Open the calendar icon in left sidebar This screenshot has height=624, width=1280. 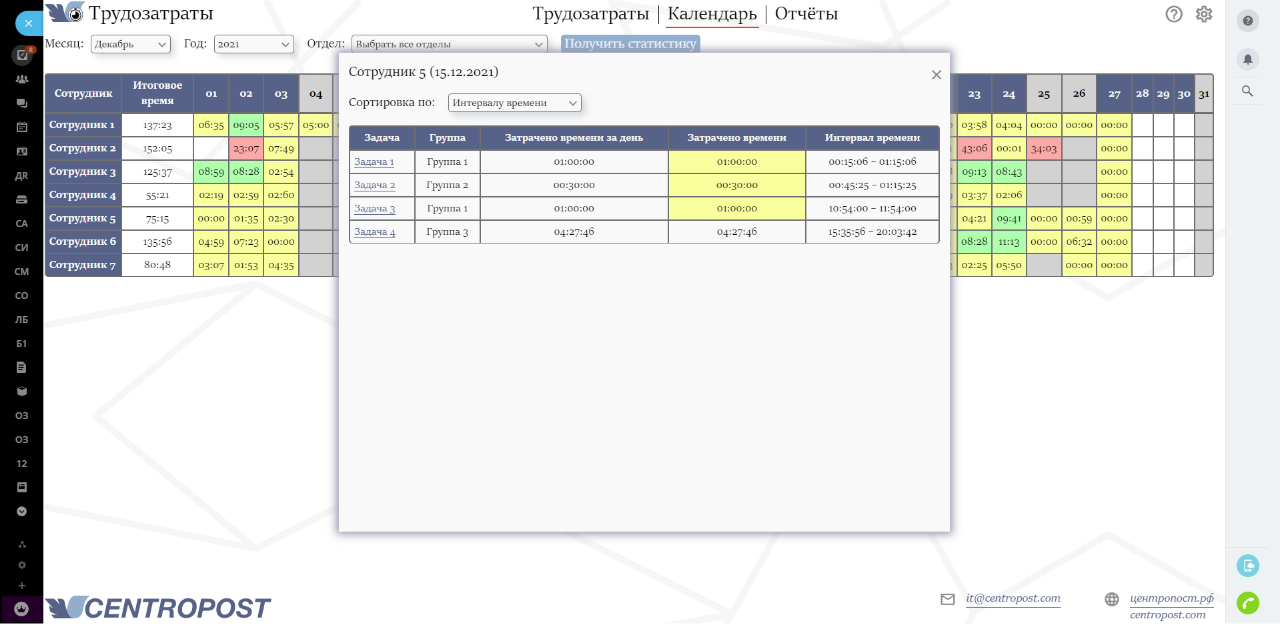[x=22, y=127]
